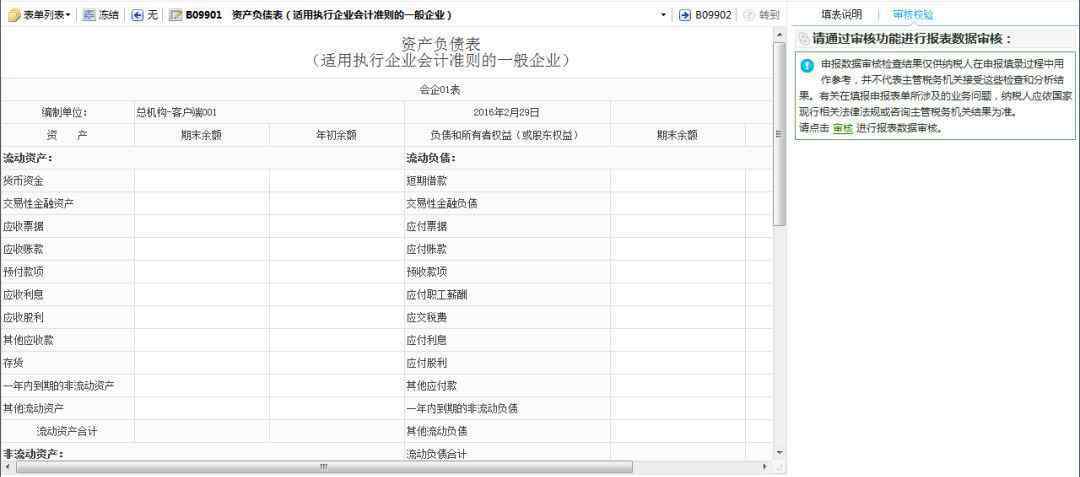This screenshot has width=1080, height=477.
Task: Select the 存货 年初余额 input cell
Action: [336, 362]
